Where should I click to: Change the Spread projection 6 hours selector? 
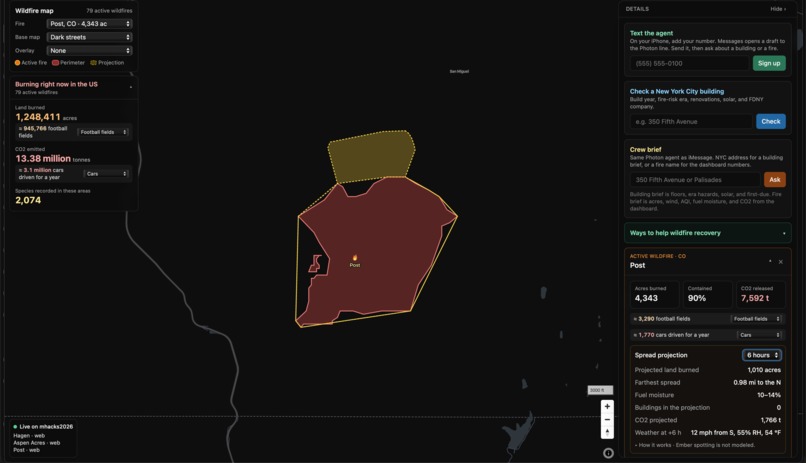(762, 355)
